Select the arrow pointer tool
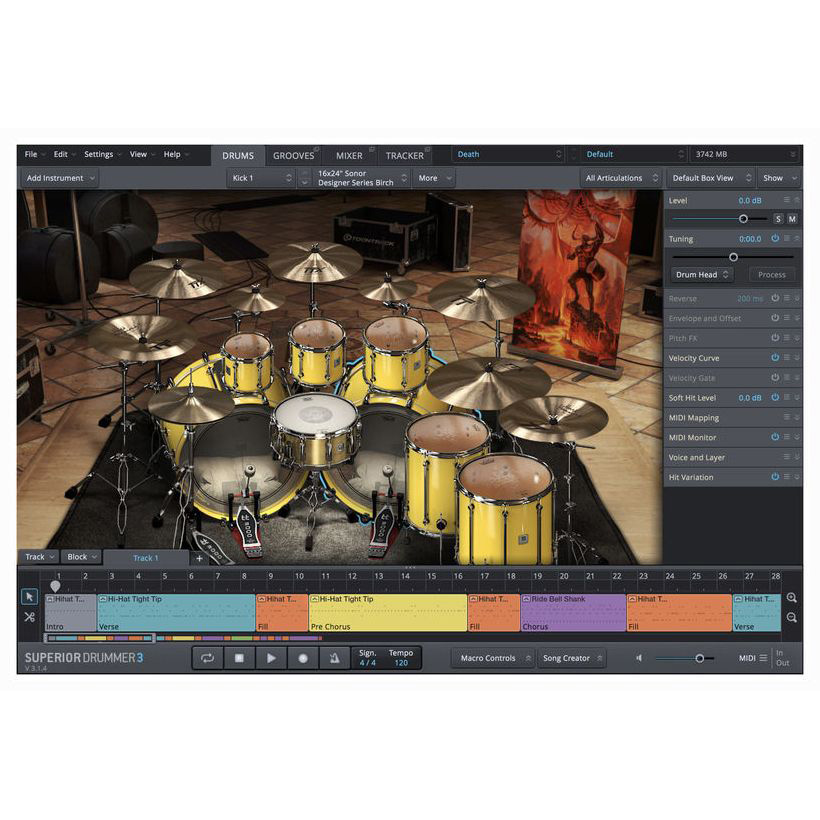 pos(29,596)
